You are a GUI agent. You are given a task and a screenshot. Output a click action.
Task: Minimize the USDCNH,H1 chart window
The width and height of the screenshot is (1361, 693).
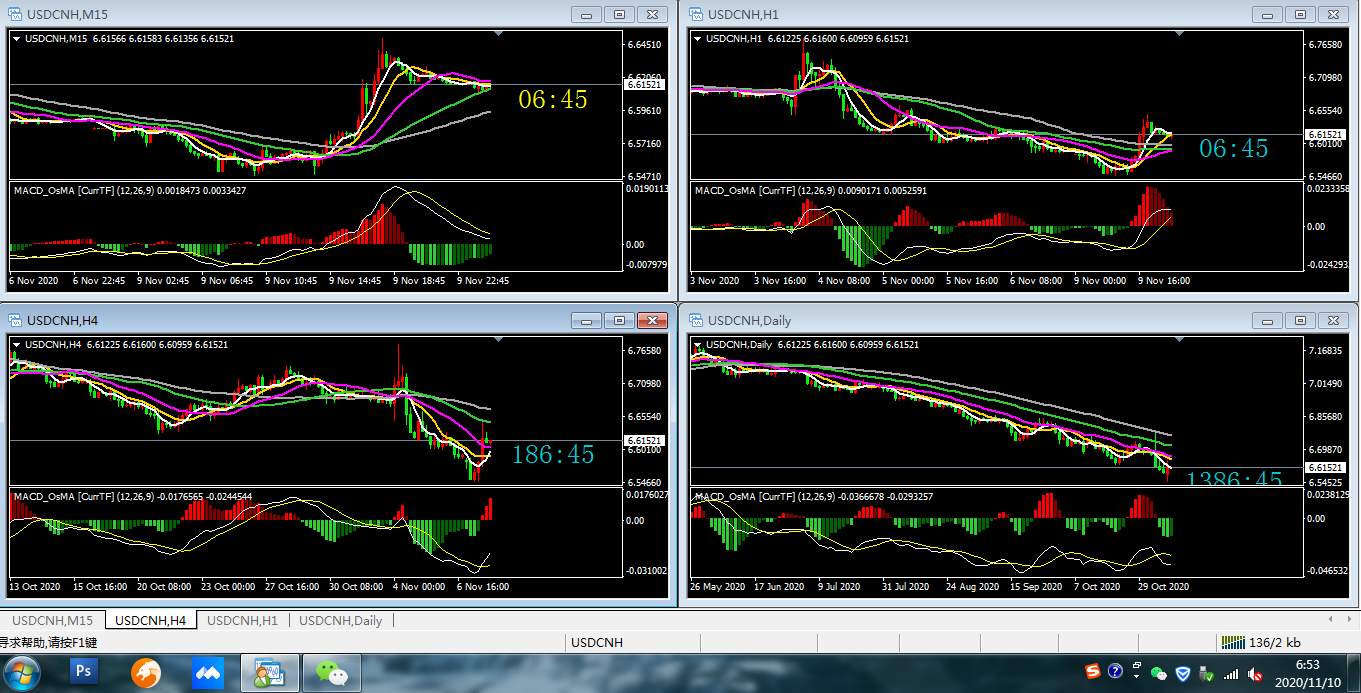(1267, 14)
